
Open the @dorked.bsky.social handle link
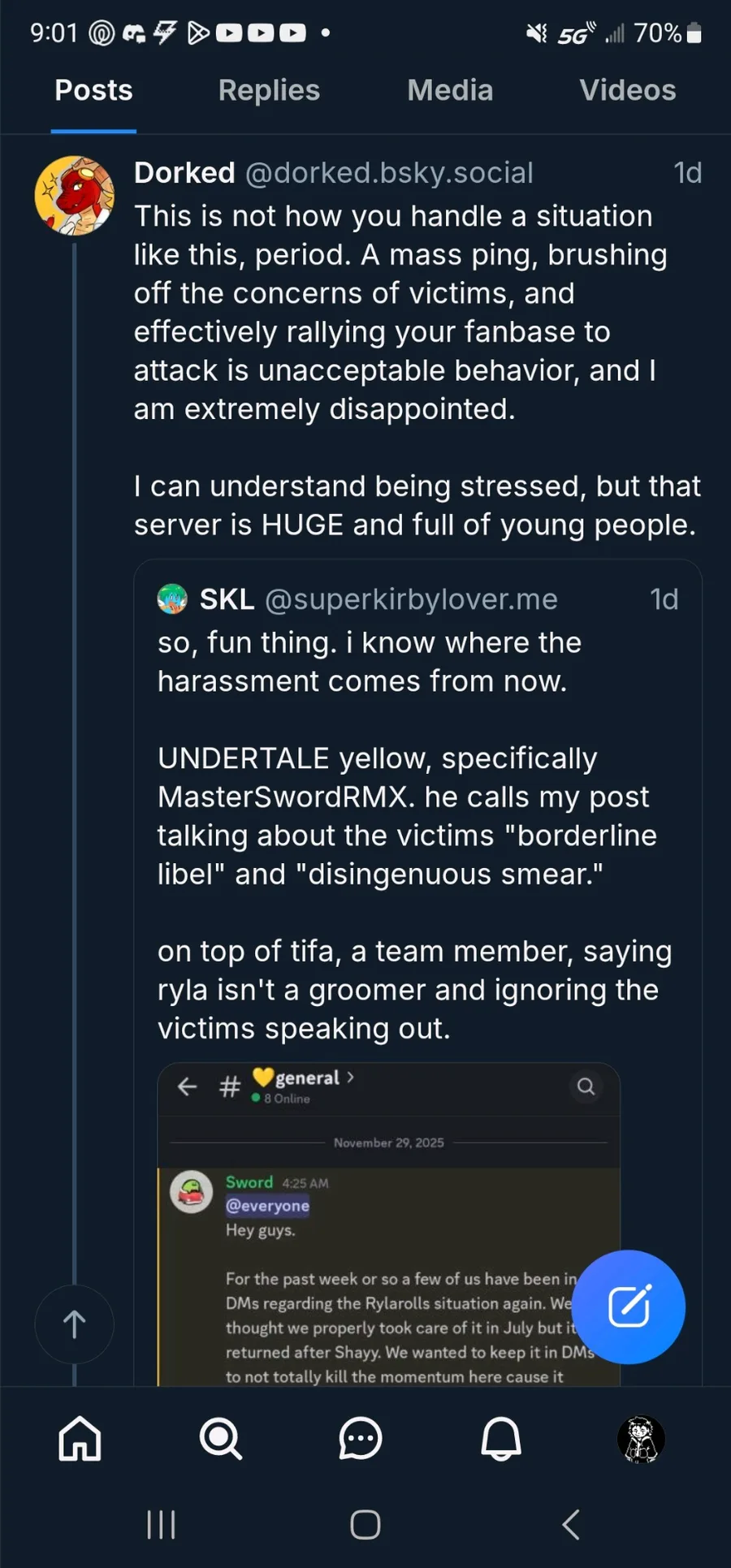tap(389, 173)
